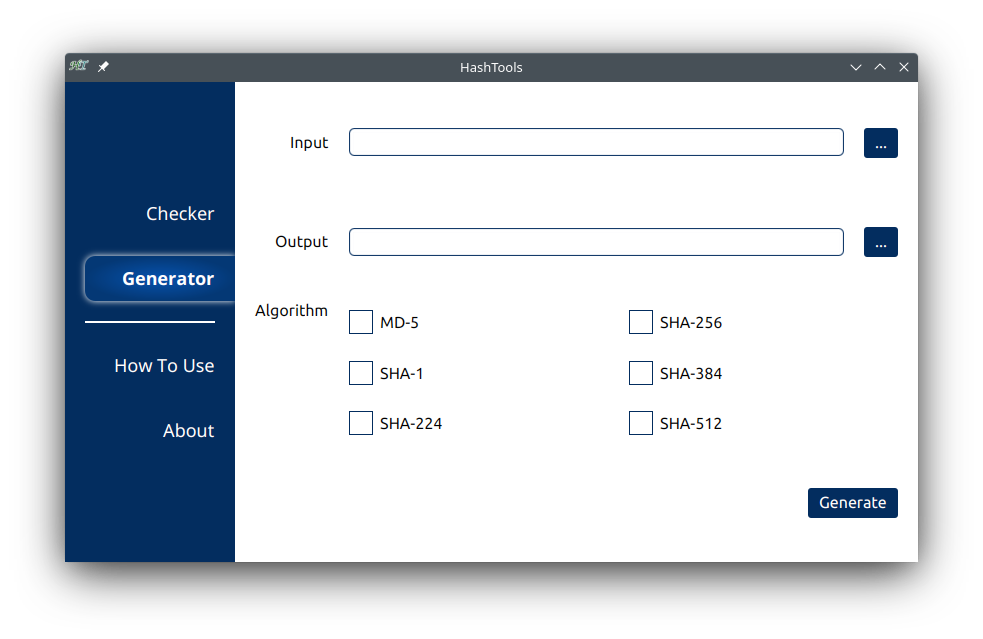Open the About section
Image resolution: width=983 pixels, height=639 pixels.
[x=188, y=431]
